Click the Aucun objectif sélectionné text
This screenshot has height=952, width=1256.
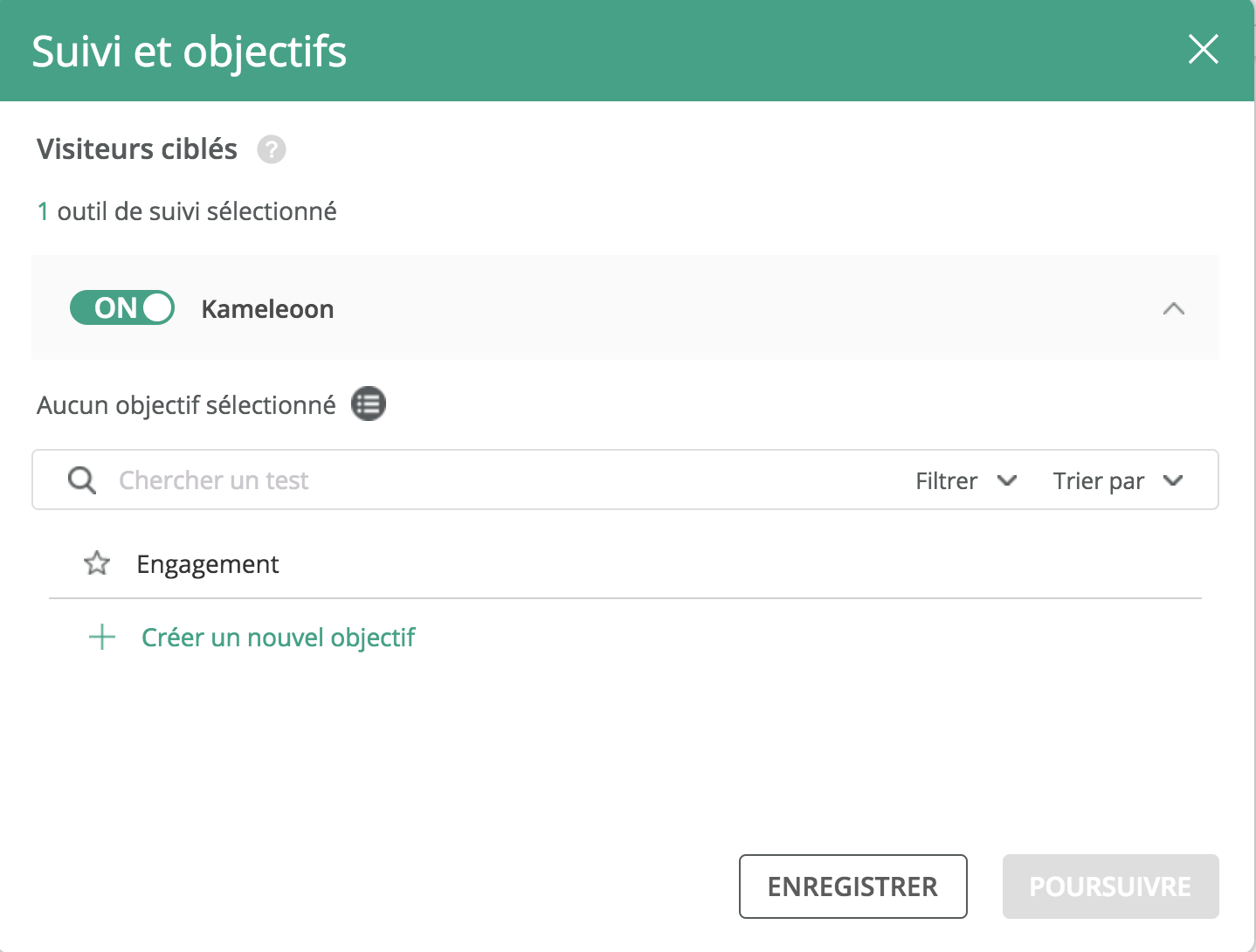186,405
